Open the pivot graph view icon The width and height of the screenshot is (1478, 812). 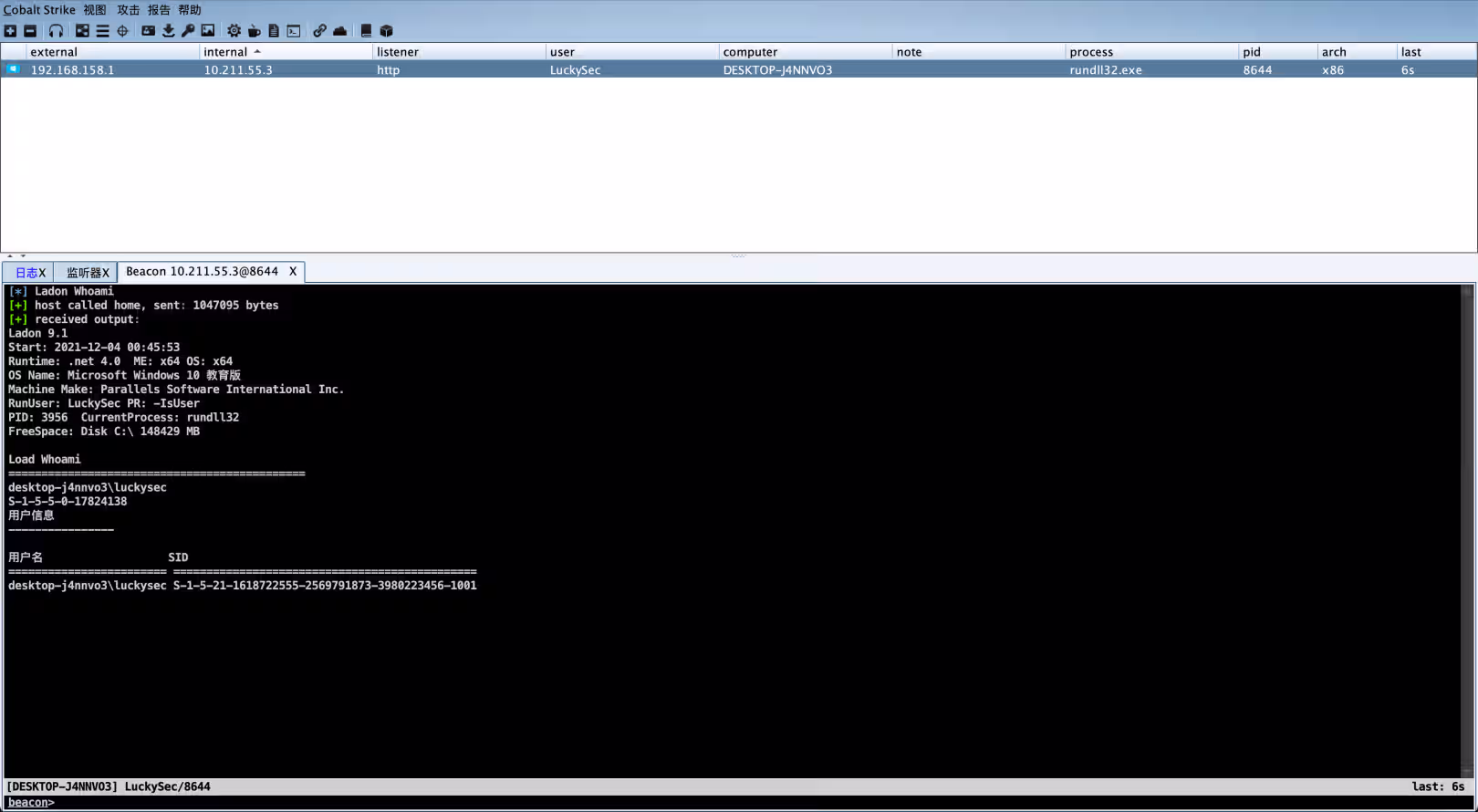[x=82, y=31]
